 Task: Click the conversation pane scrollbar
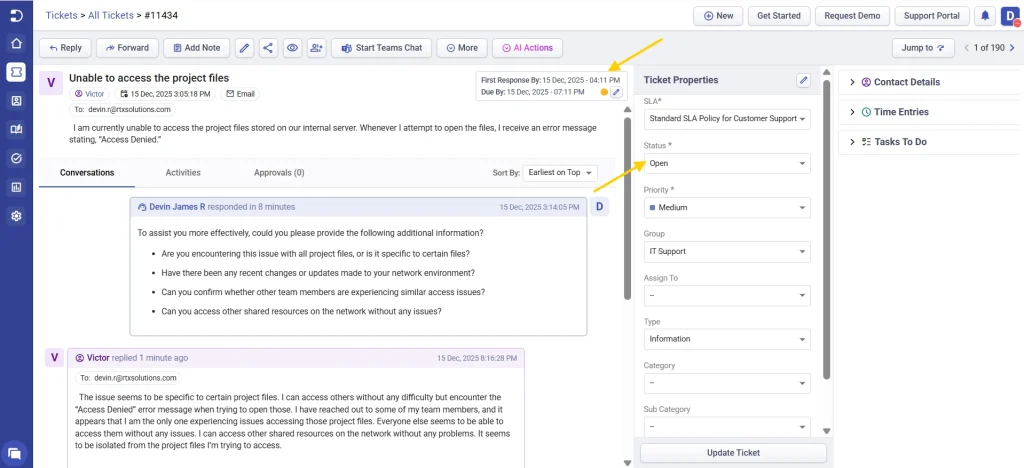[628, 209]
